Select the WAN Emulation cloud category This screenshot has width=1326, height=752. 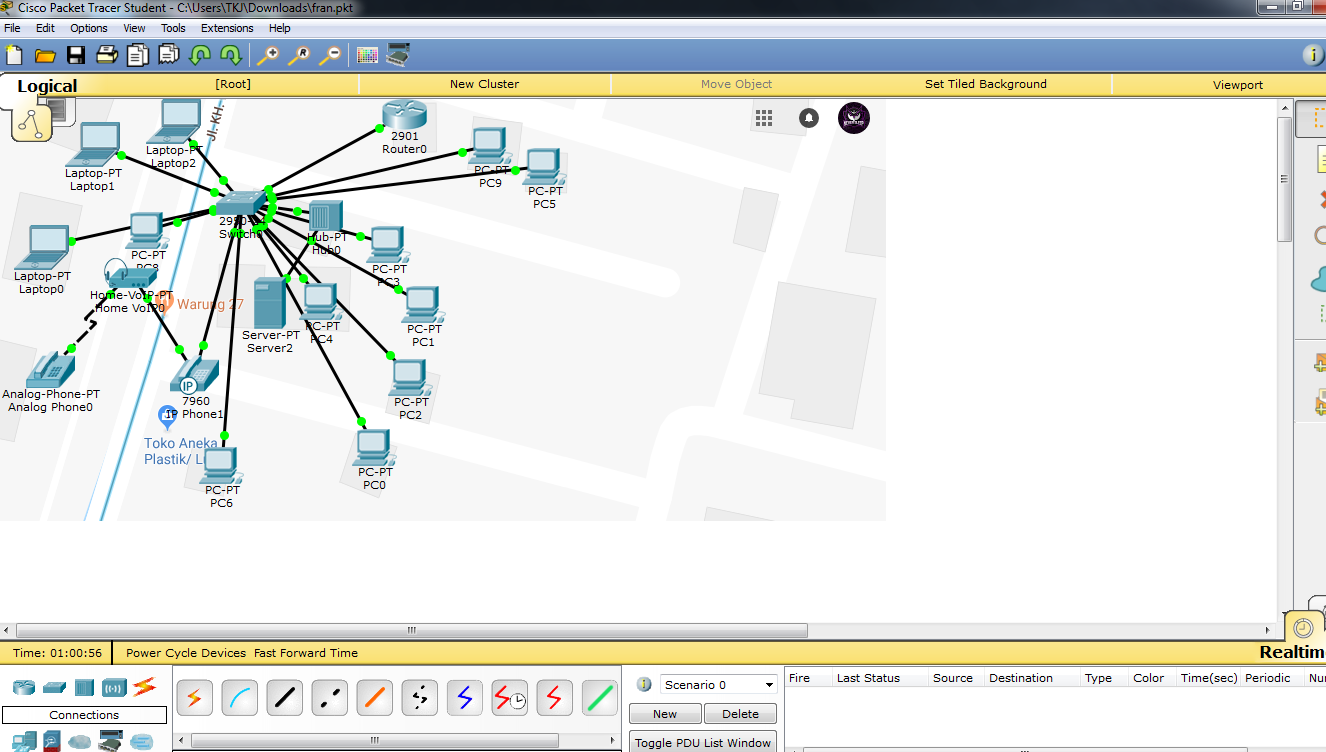80,741
